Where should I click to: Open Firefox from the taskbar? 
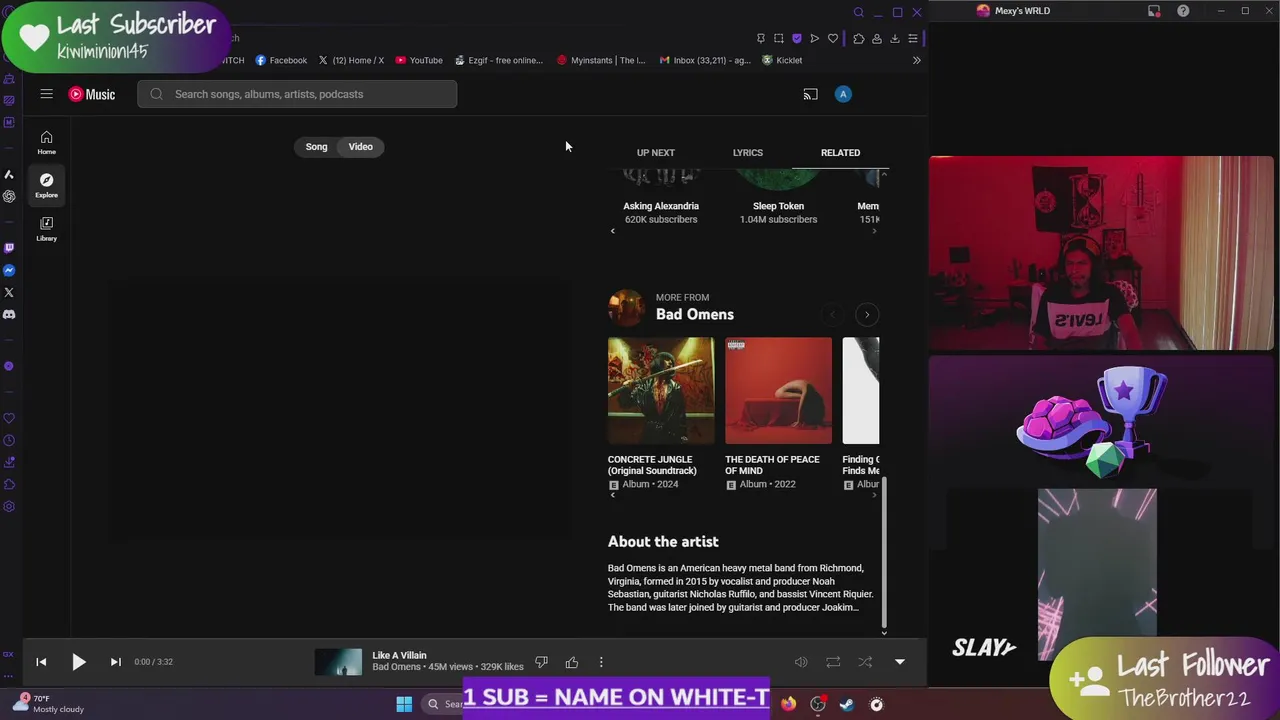[789, 704]
